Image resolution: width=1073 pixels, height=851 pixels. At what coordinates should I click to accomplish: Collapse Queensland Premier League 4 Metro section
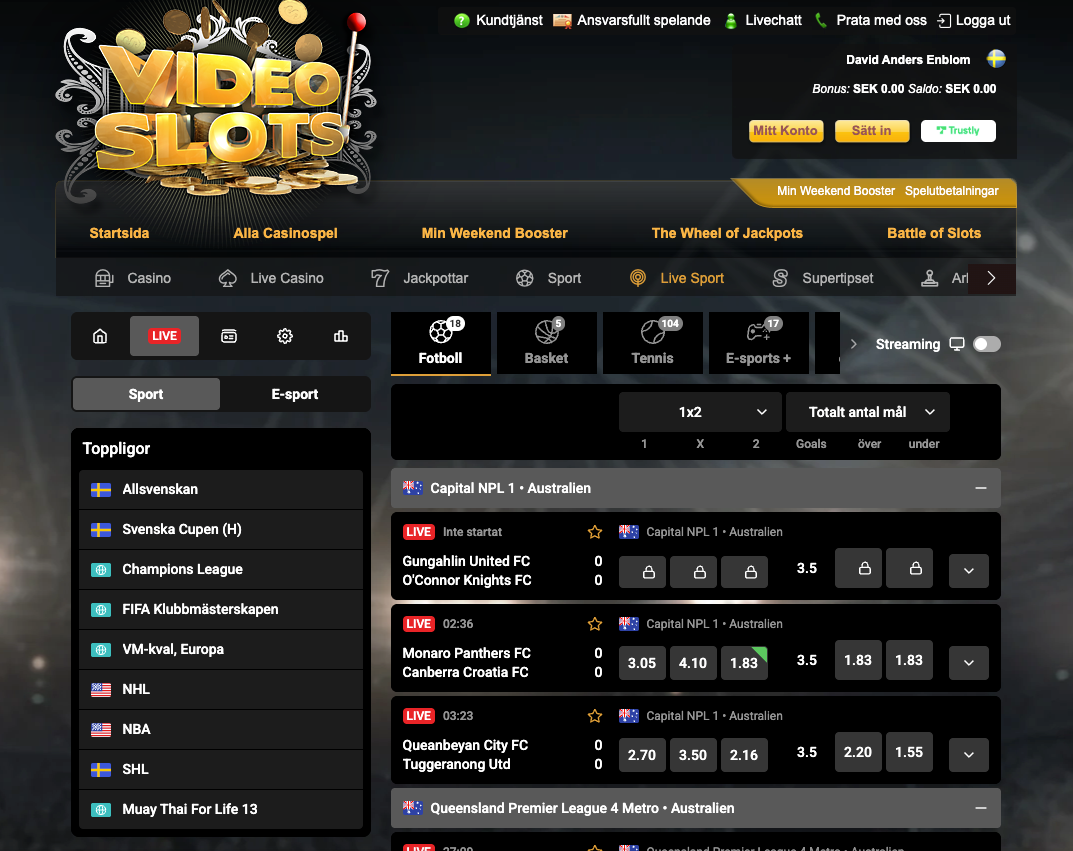point(981,808)
